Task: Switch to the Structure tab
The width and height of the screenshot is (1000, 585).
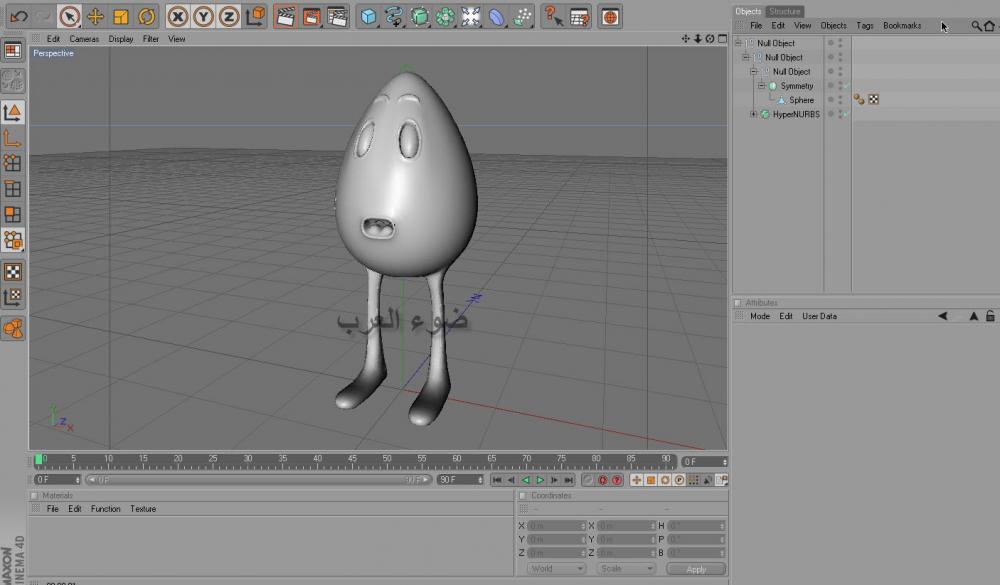Action: 785,11
